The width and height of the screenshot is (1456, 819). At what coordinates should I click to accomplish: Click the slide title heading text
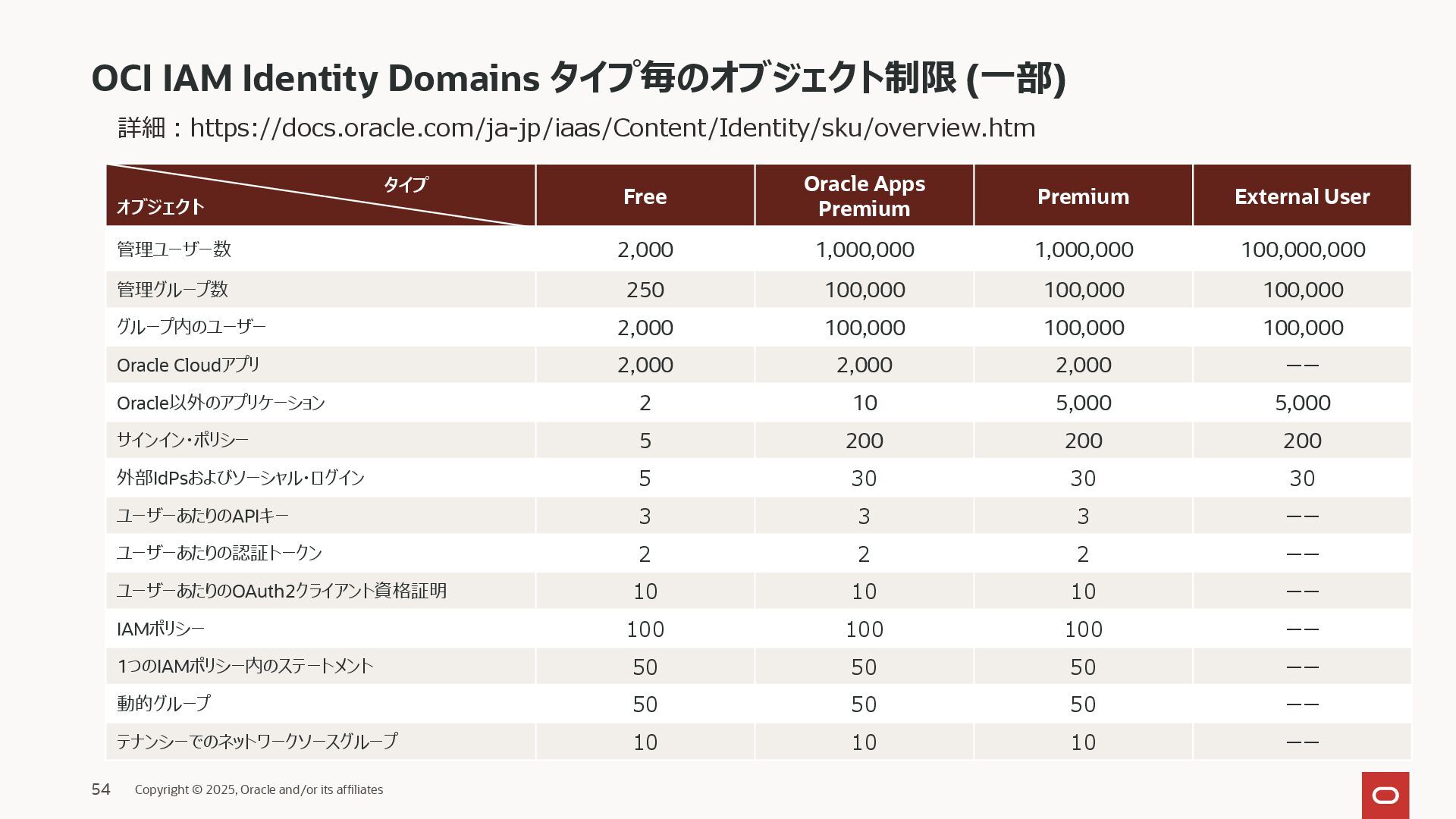pos(579,78)
